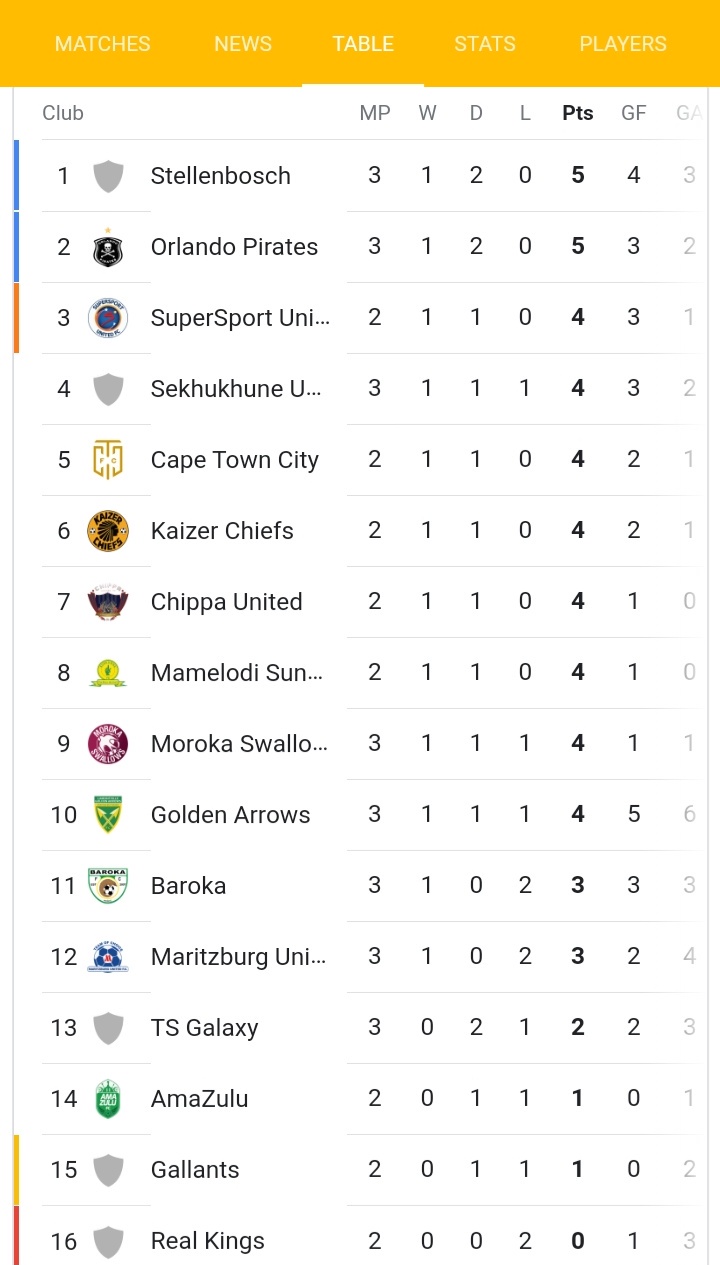This screenshot has width=720, height=1265.
Task: Click the Baroka club logo
Action: click(x=108, y=886)
